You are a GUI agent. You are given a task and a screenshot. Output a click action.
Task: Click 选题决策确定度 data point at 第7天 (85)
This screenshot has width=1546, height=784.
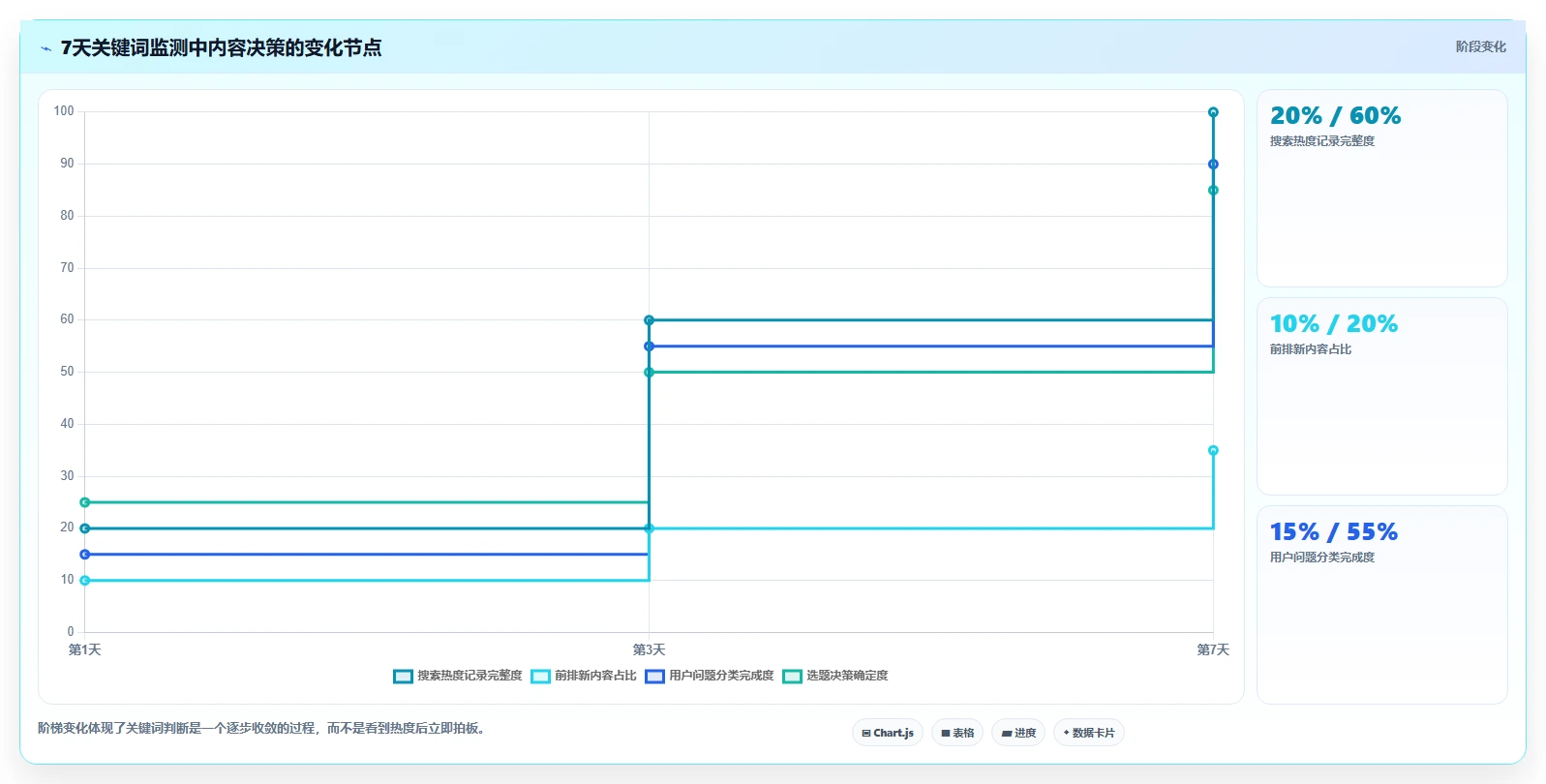(1213, 191)
